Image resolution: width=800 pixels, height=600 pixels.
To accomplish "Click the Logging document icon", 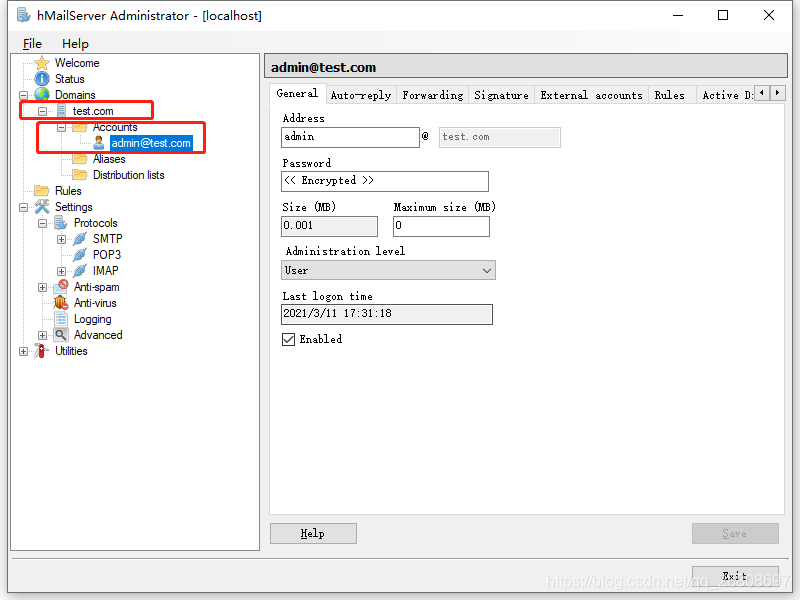I will coord(61,319).
